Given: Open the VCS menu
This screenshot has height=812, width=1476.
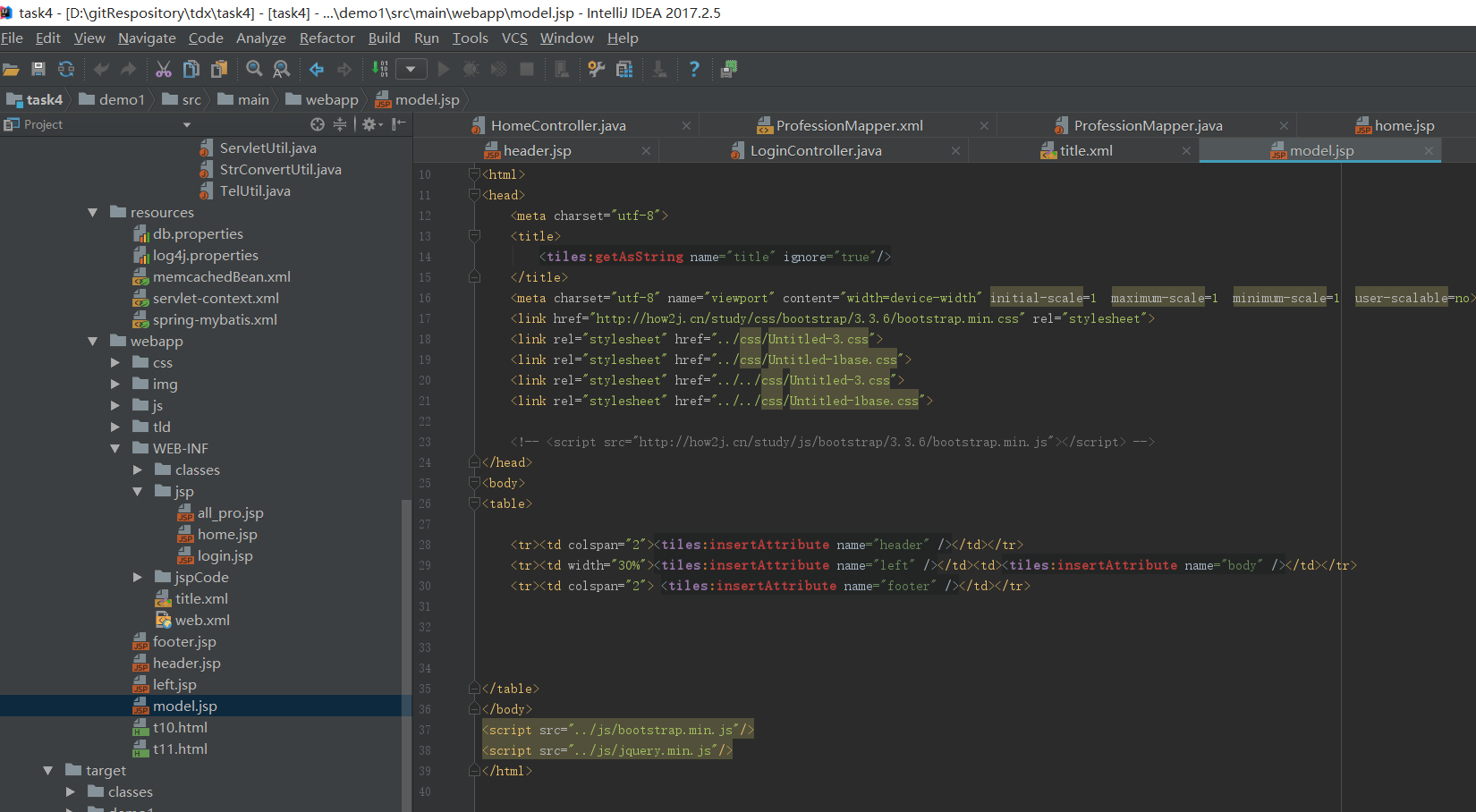Looking at the screenshot, I should click(x=514, y=38).
